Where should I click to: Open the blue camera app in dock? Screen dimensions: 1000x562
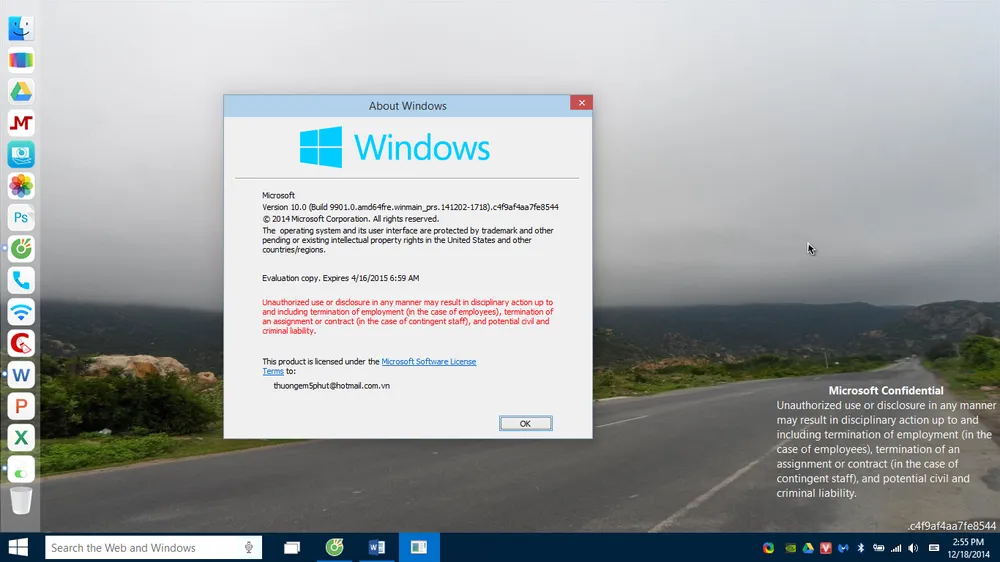click(20, 154)
